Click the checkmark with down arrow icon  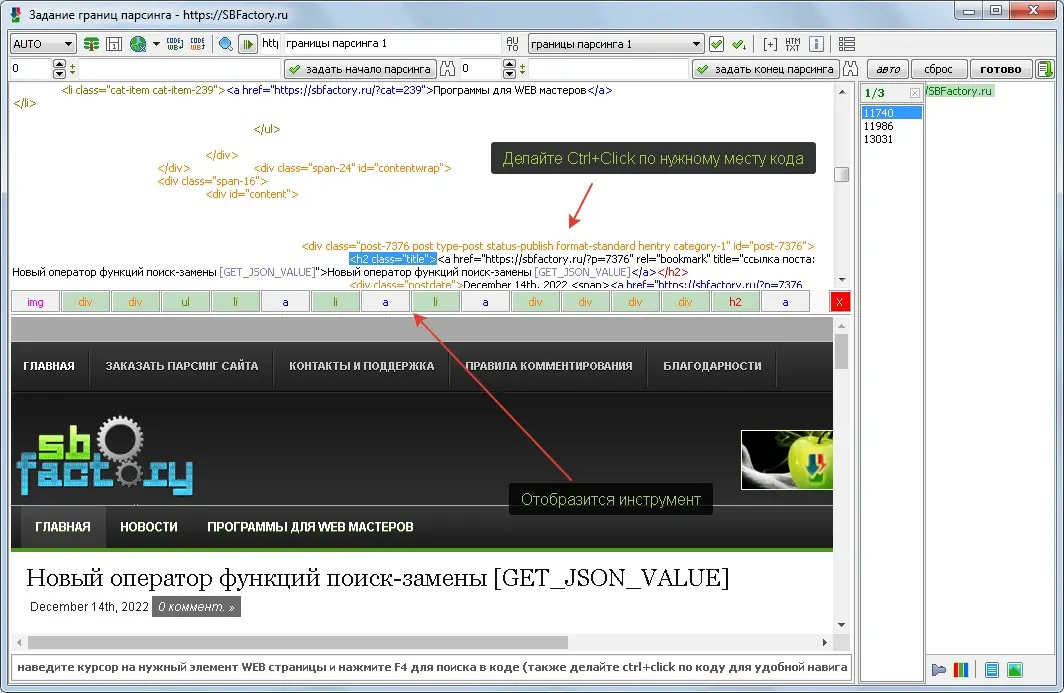[x=740, y=44]
